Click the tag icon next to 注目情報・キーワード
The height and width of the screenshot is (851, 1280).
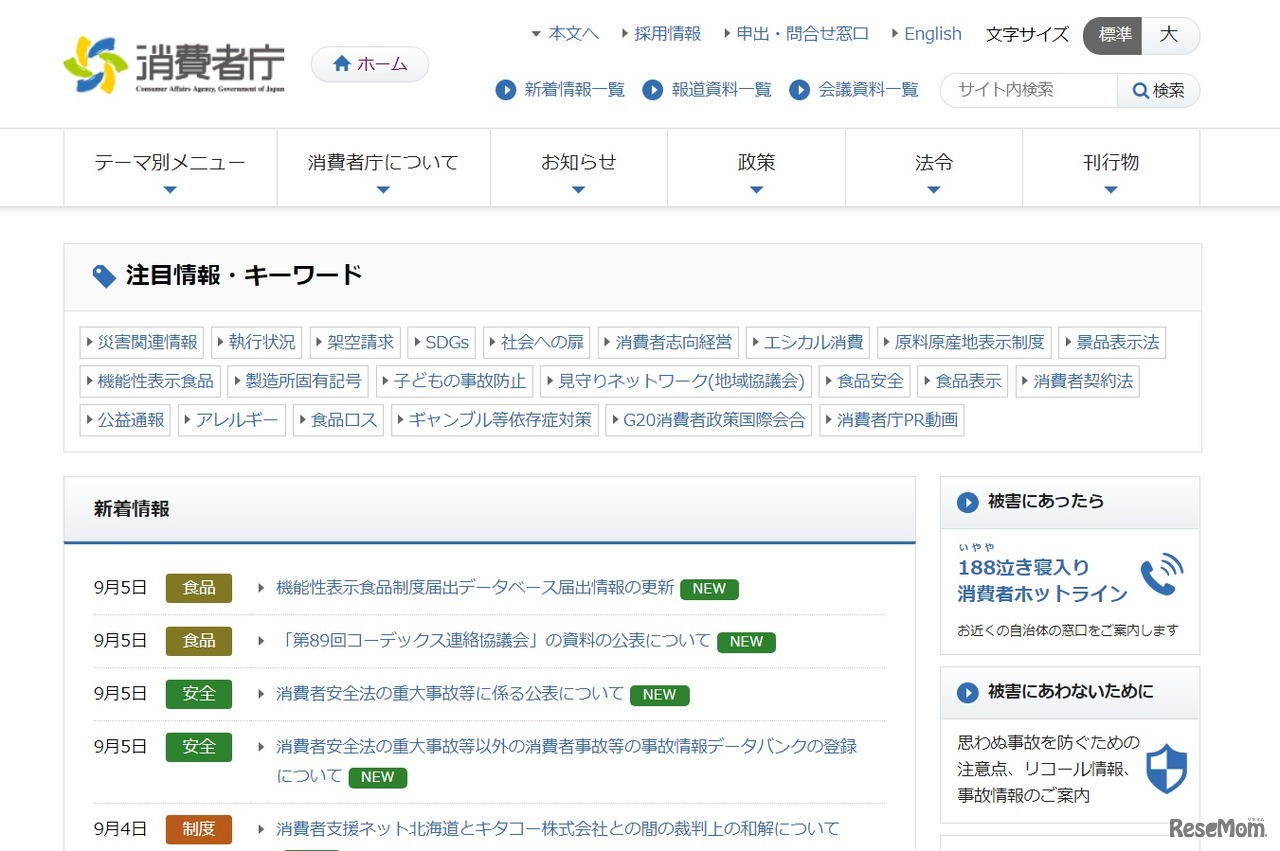tap(103, 276)
